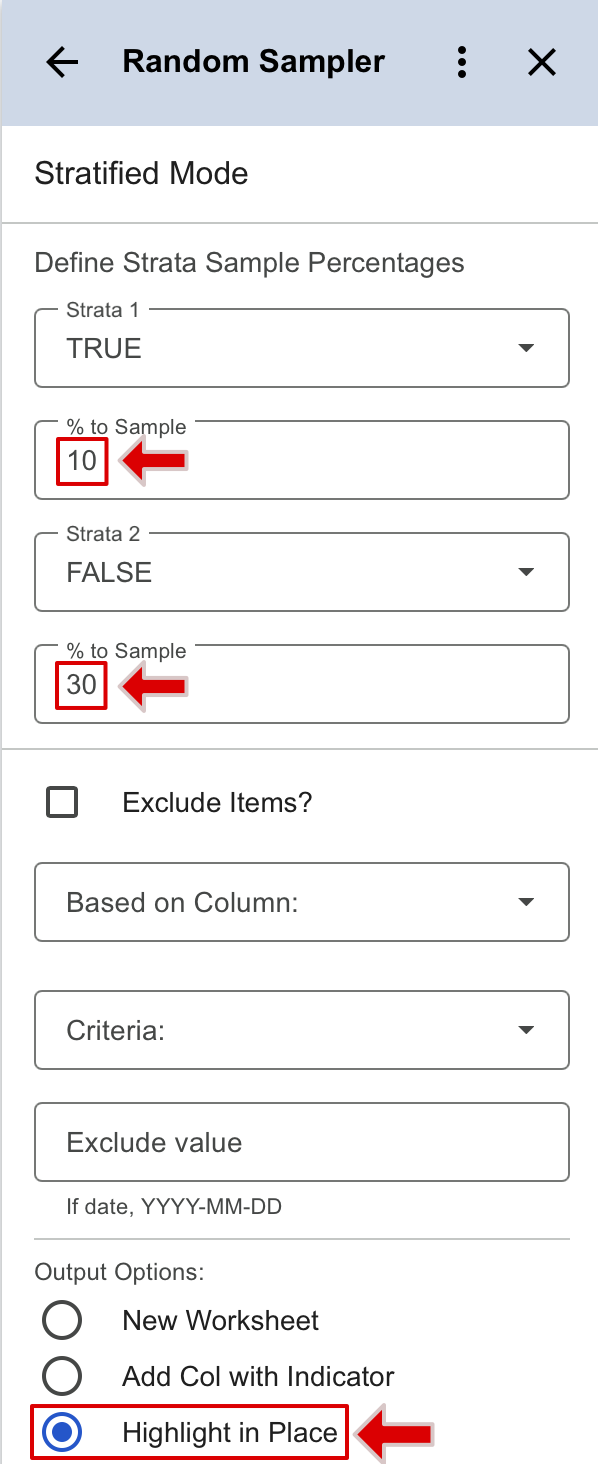Click the Output Options label
Screen dimensions: 598x1464
pos(101,1271)
